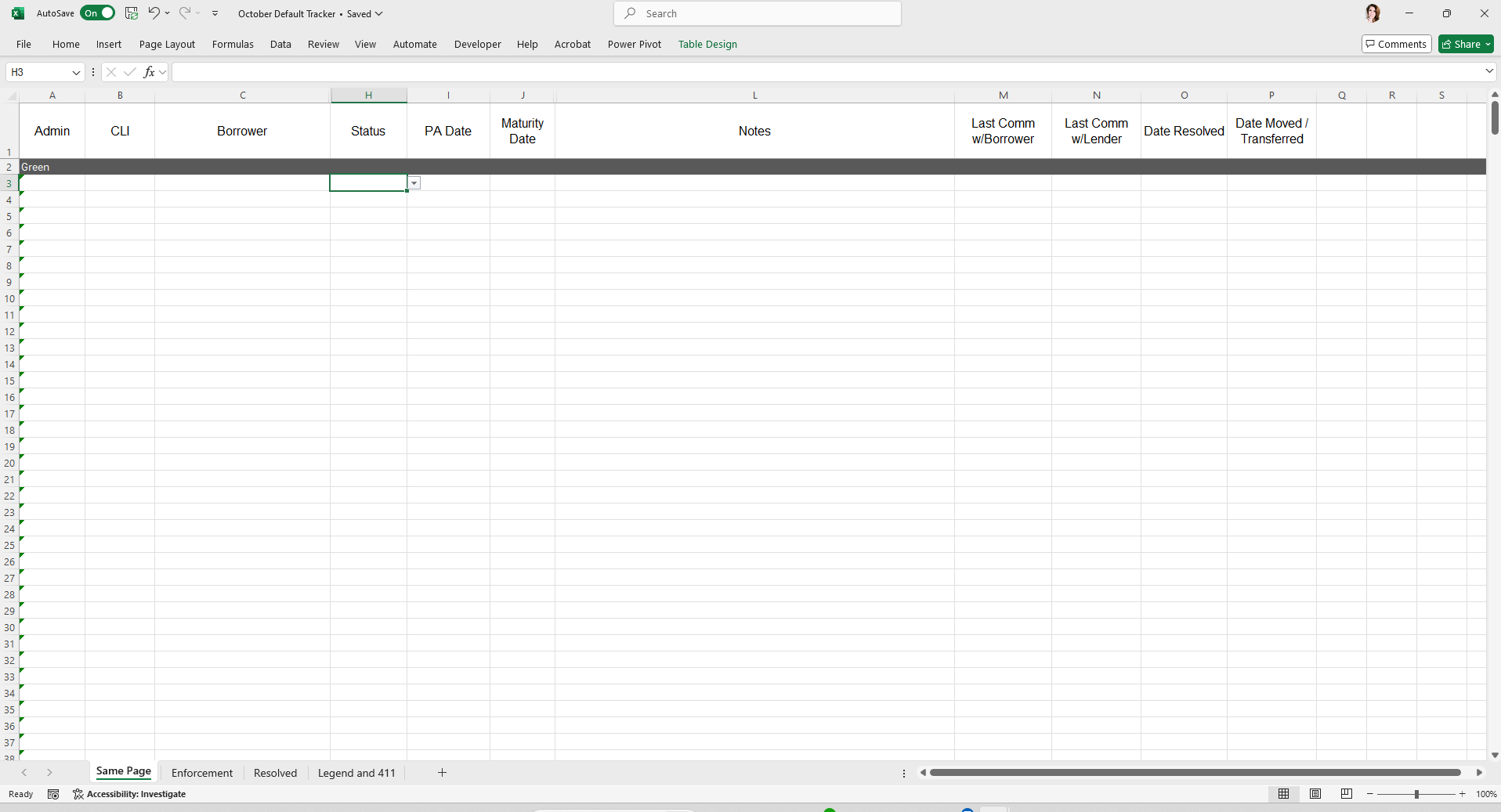Click the Undo icon
Viewport: 1501px width, 812px height.
click(x=154, y=13)
